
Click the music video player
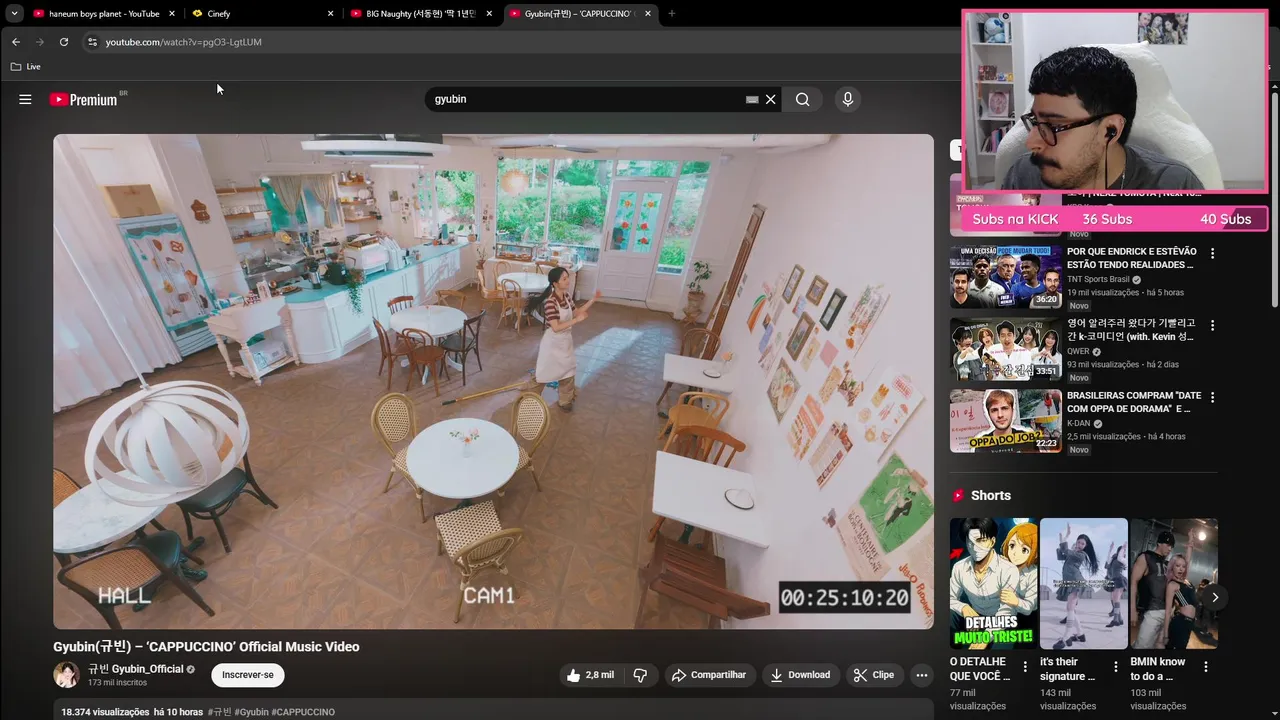[x=493, y=381]
